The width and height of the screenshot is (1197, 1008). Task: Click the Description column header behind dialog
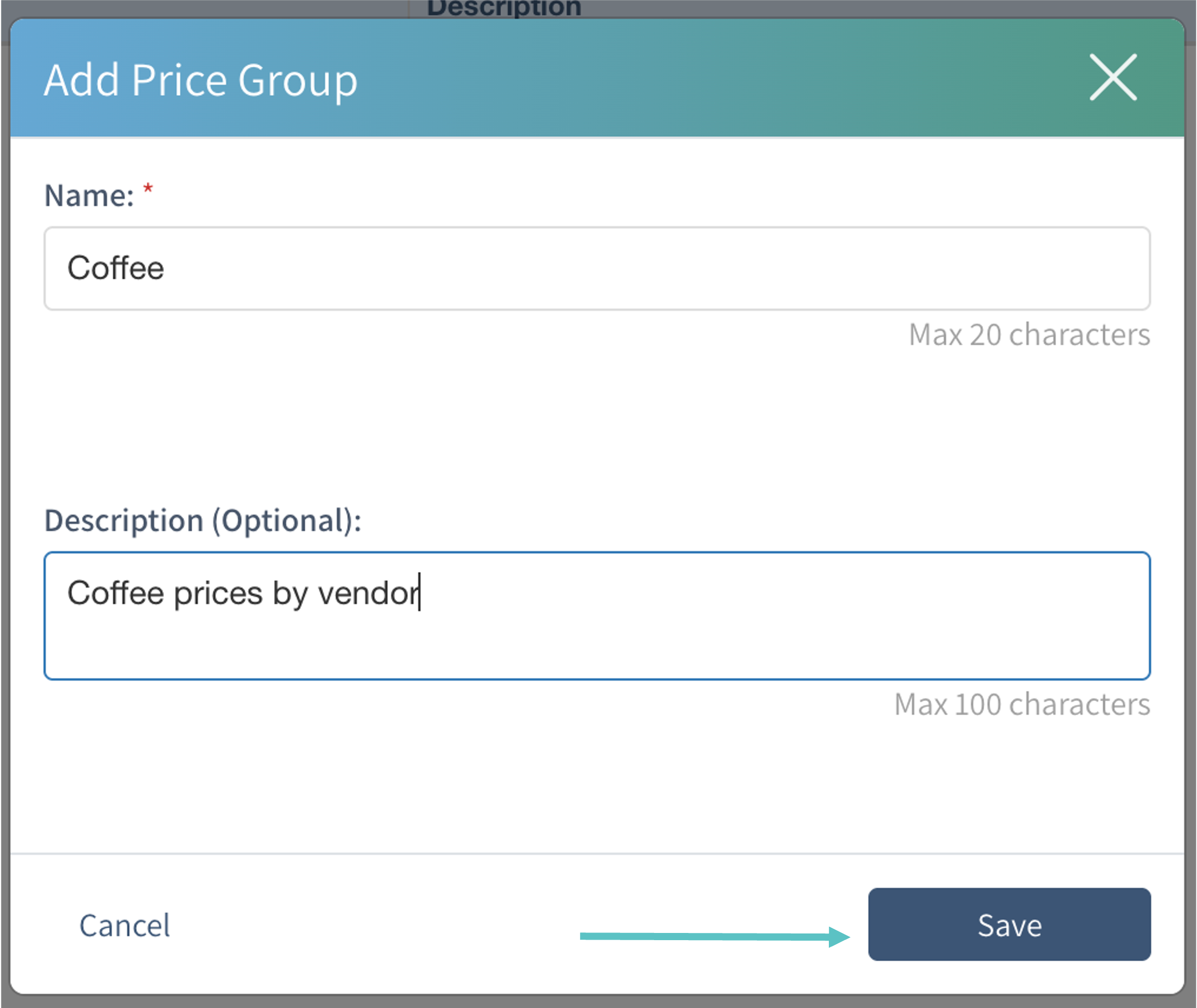(x=503, y=7)
